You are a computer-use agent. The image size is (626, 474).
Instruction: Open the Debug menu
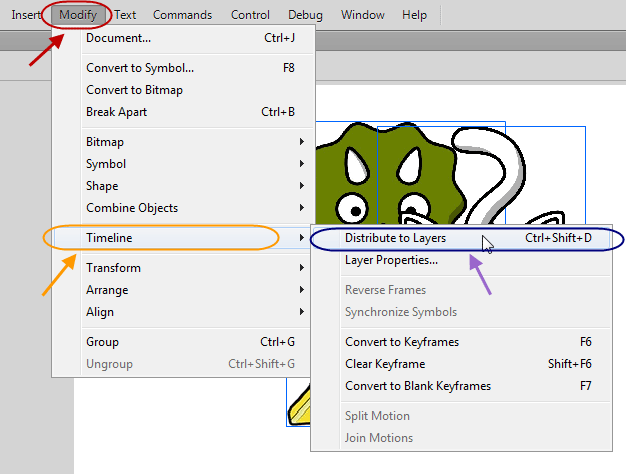pos(305,15)
